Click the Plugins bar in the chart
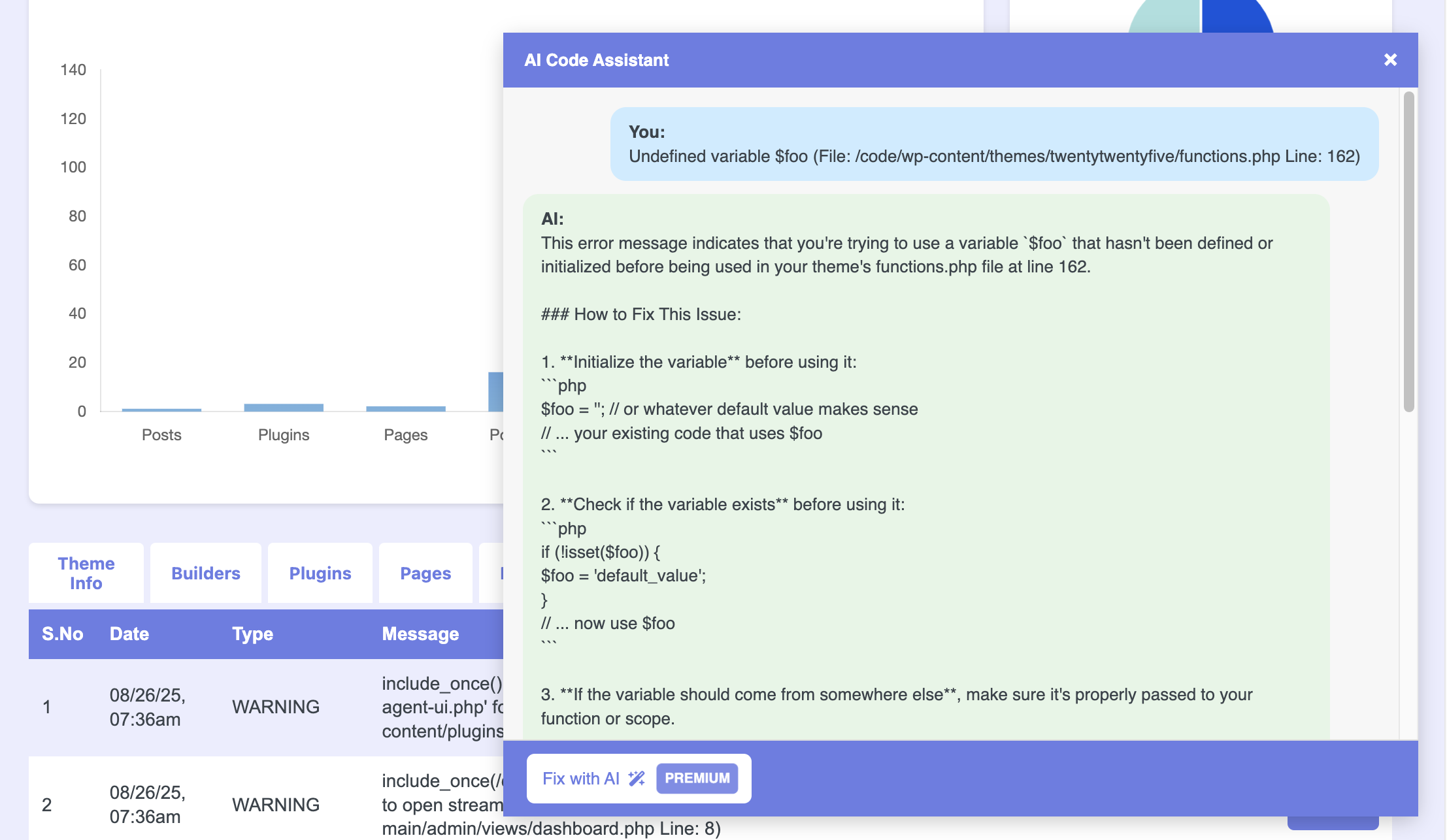 [284, 408]
